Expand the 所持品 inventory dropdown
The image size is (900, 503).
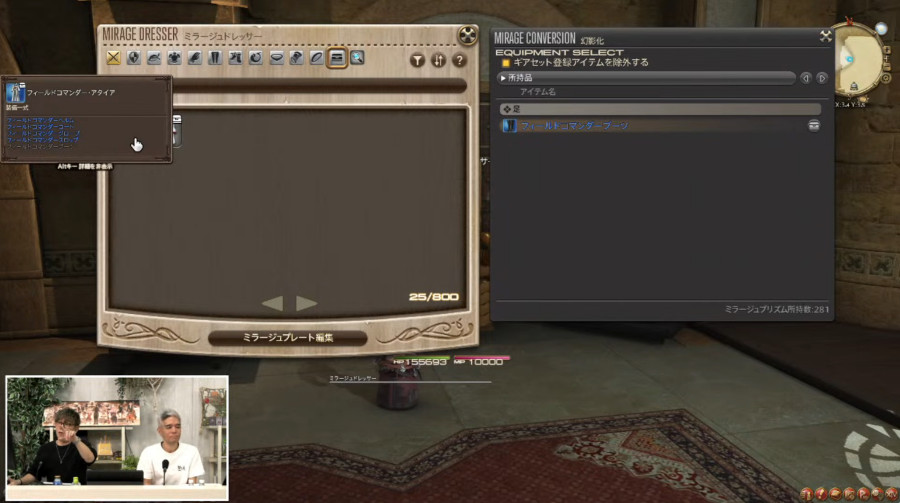pos(645,77)
